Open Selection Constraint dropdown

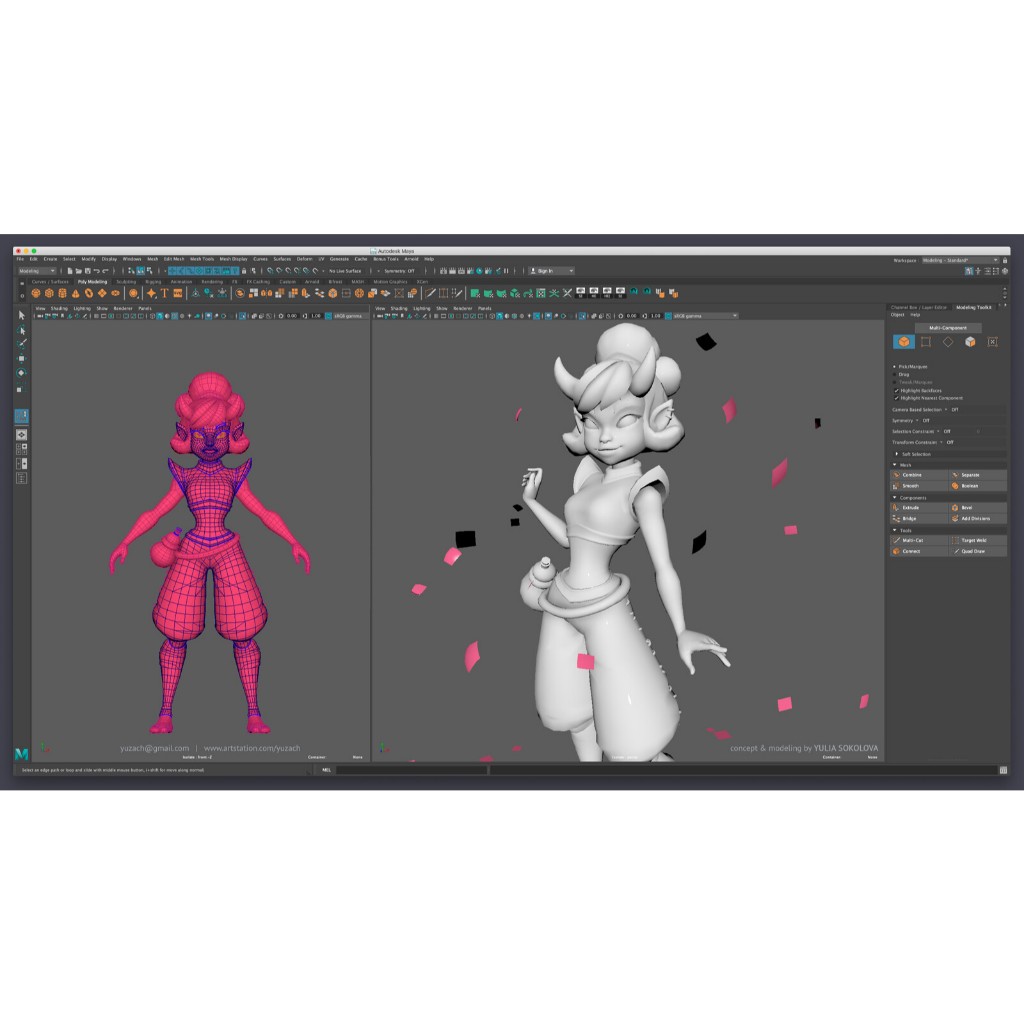click(939, 431)
